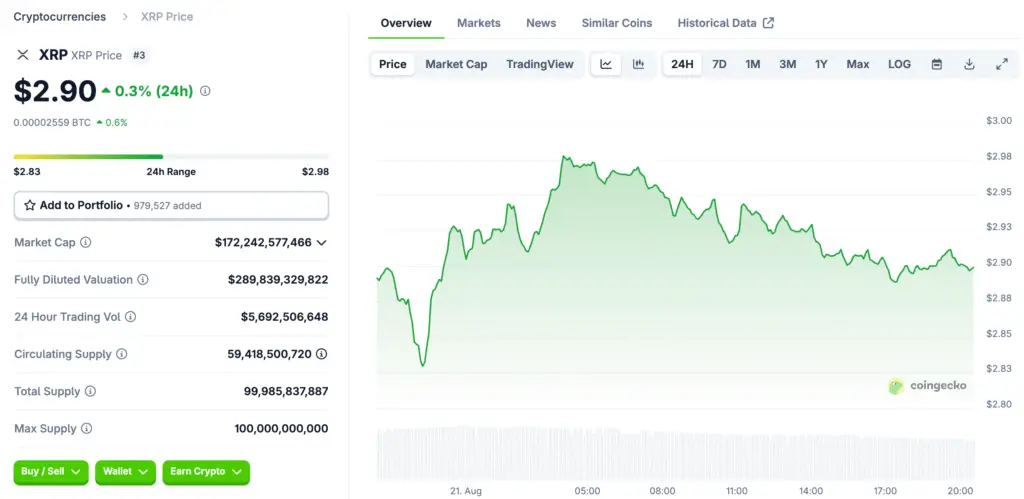Click Add to Portfolio button

point(171,205)
